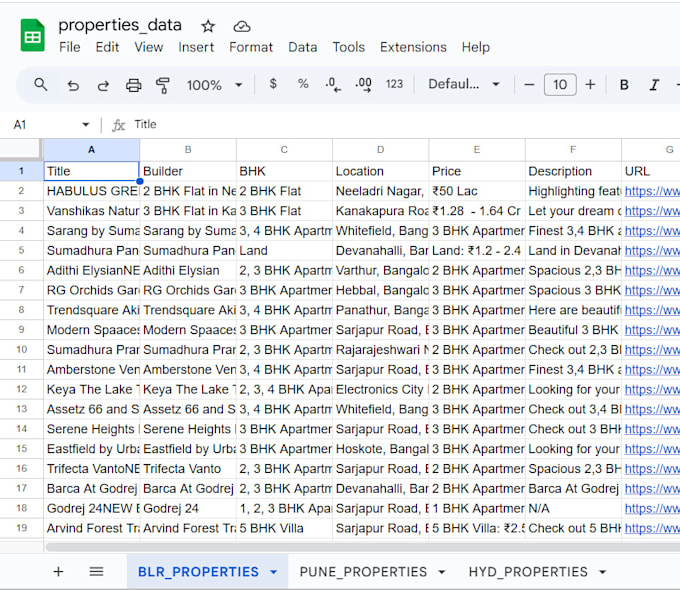This screenshot has width=680, height=590.
Task: Open BLR_PROPERTIES sheet tab menu arrow
Action: pos(274,572)
